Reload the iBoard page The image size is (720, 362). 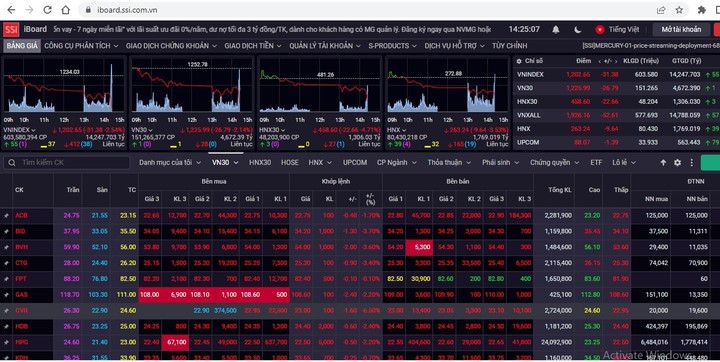point(47,10)
